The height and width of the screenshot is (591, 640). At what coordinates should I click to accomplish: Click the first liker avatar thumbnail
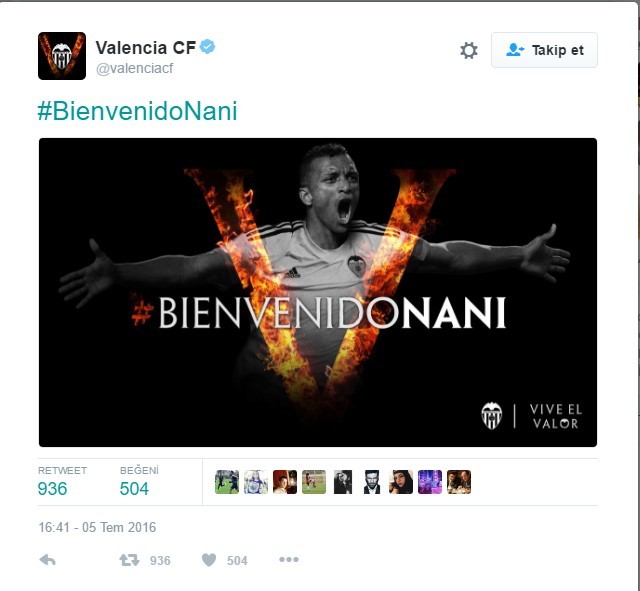(x=227, y=482)
